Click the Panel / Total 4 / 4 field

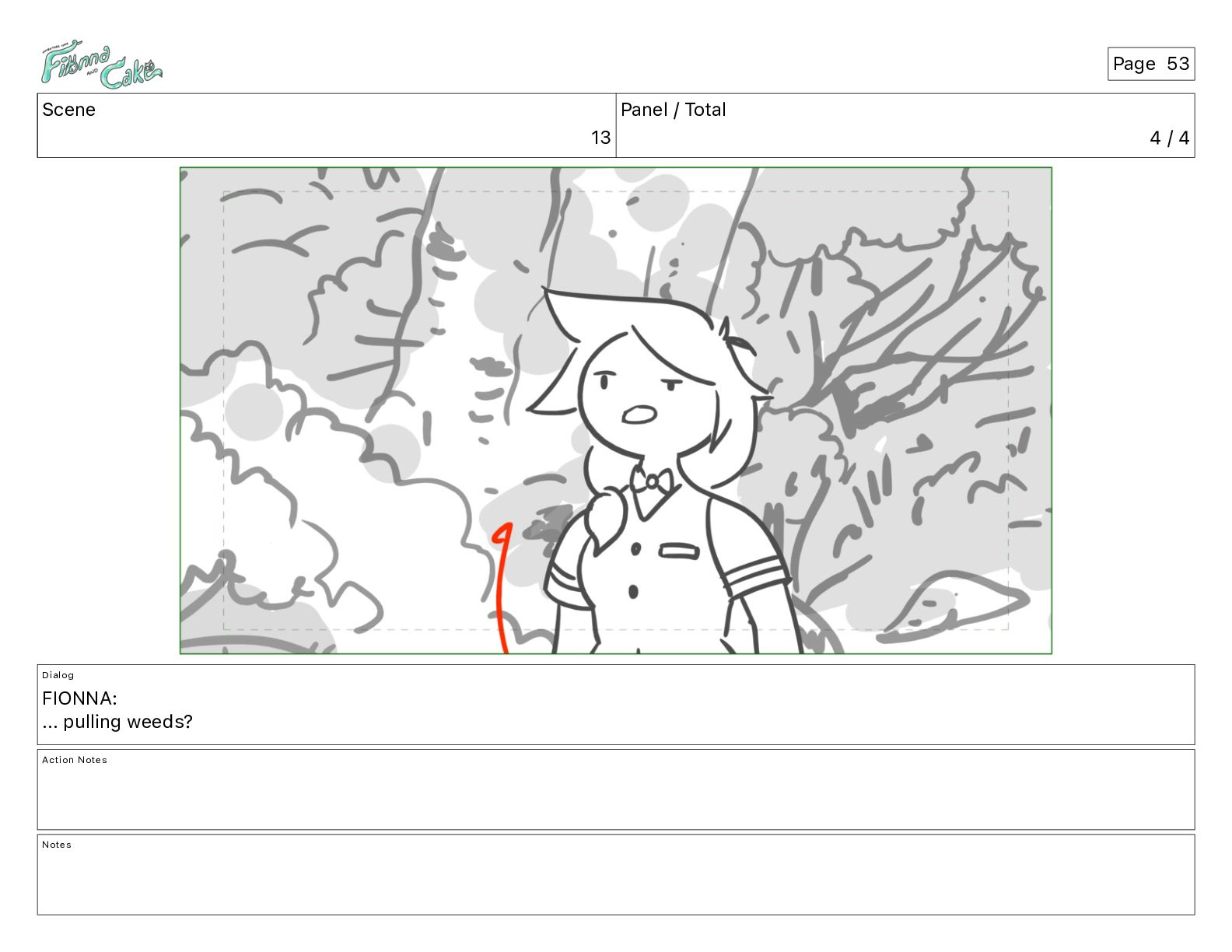point(905,125)
